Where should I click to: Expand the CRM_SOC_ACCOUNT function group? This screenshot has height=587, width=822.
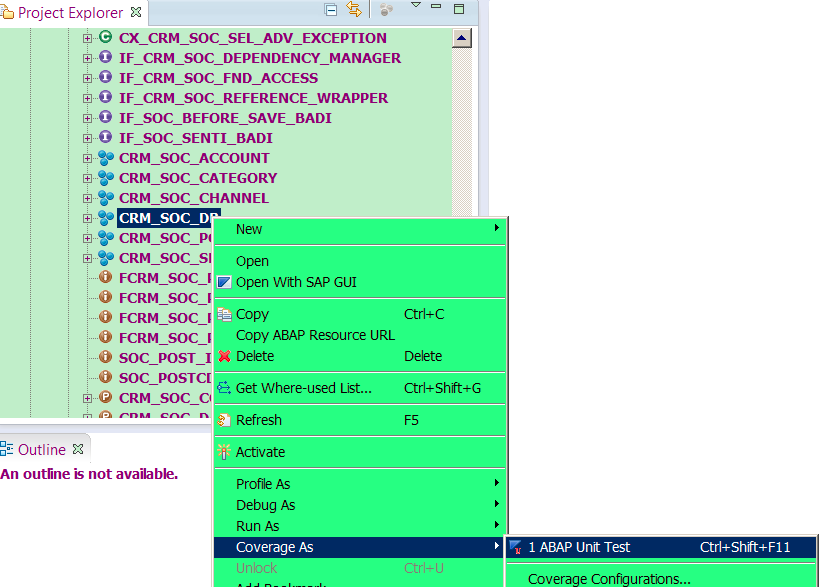click(x=87, y=158)
